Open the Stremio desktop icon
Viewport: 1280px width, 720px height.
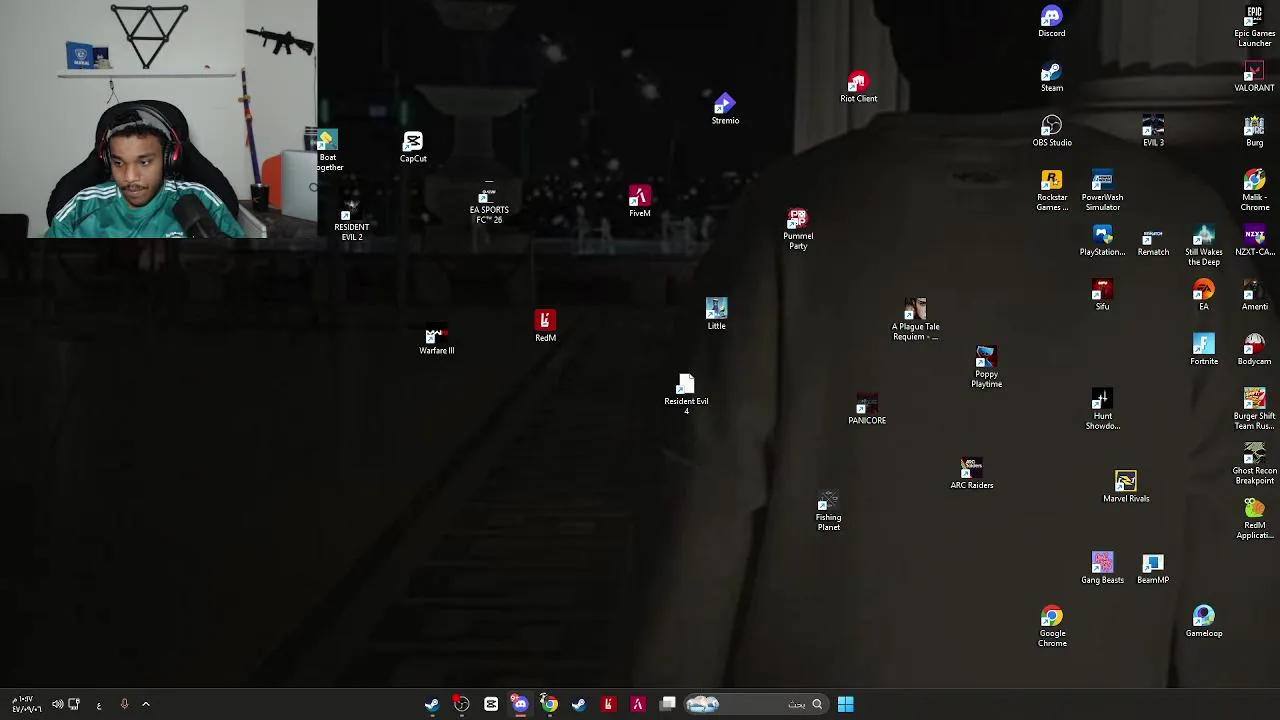tap(725, 110)
